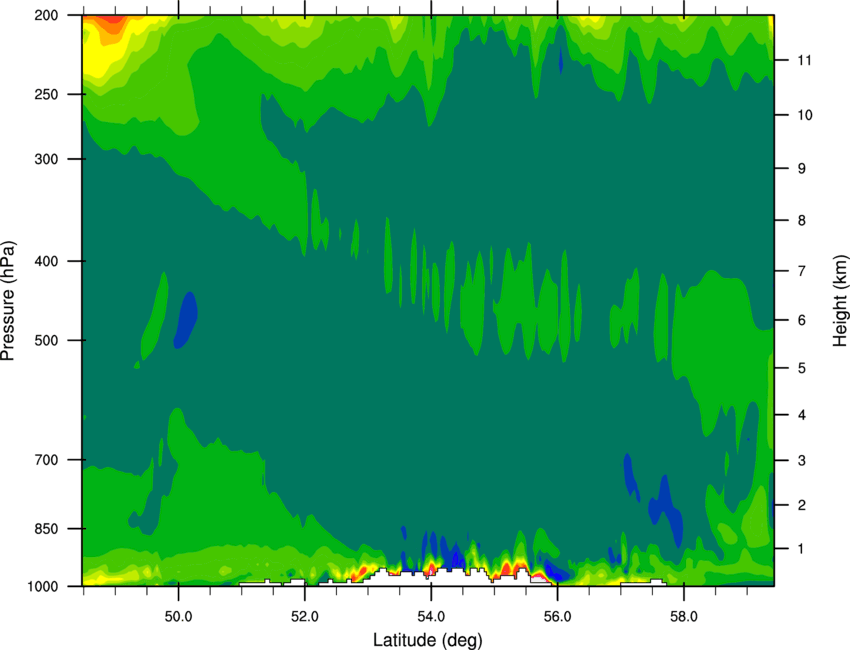Click the 'Latitude (deg)' axis title

[428, 640]
